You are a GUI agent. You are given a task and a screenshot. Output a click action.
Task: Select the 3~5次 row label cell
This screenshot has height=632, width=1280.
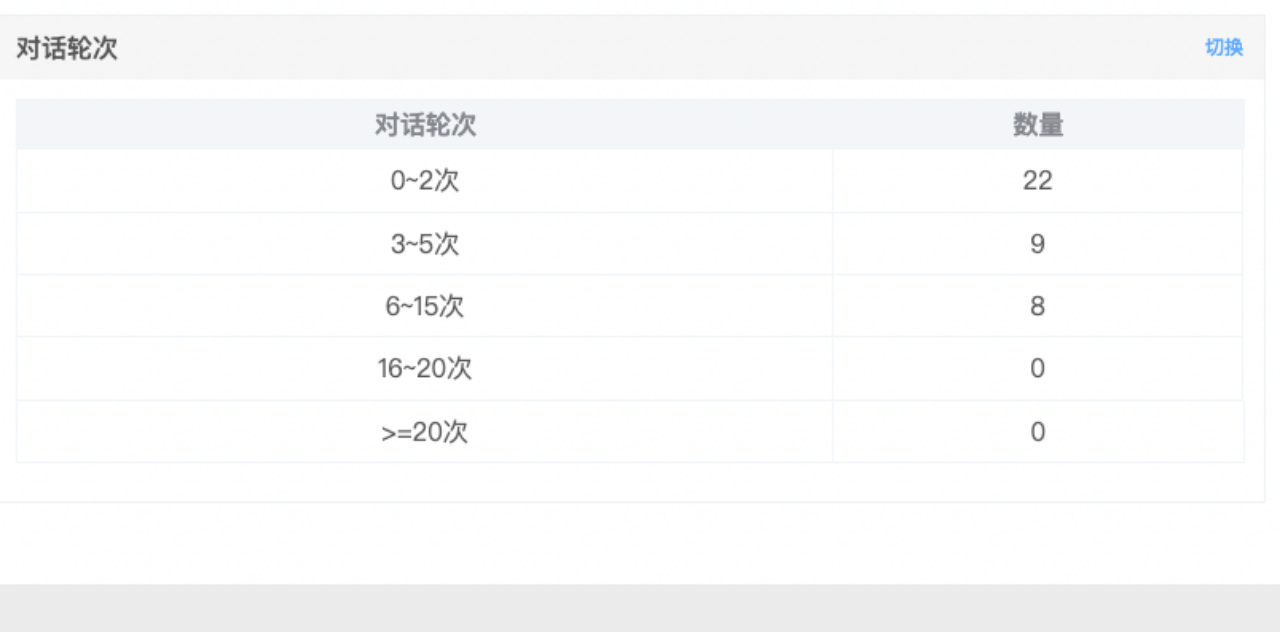(x=425, y=244)
